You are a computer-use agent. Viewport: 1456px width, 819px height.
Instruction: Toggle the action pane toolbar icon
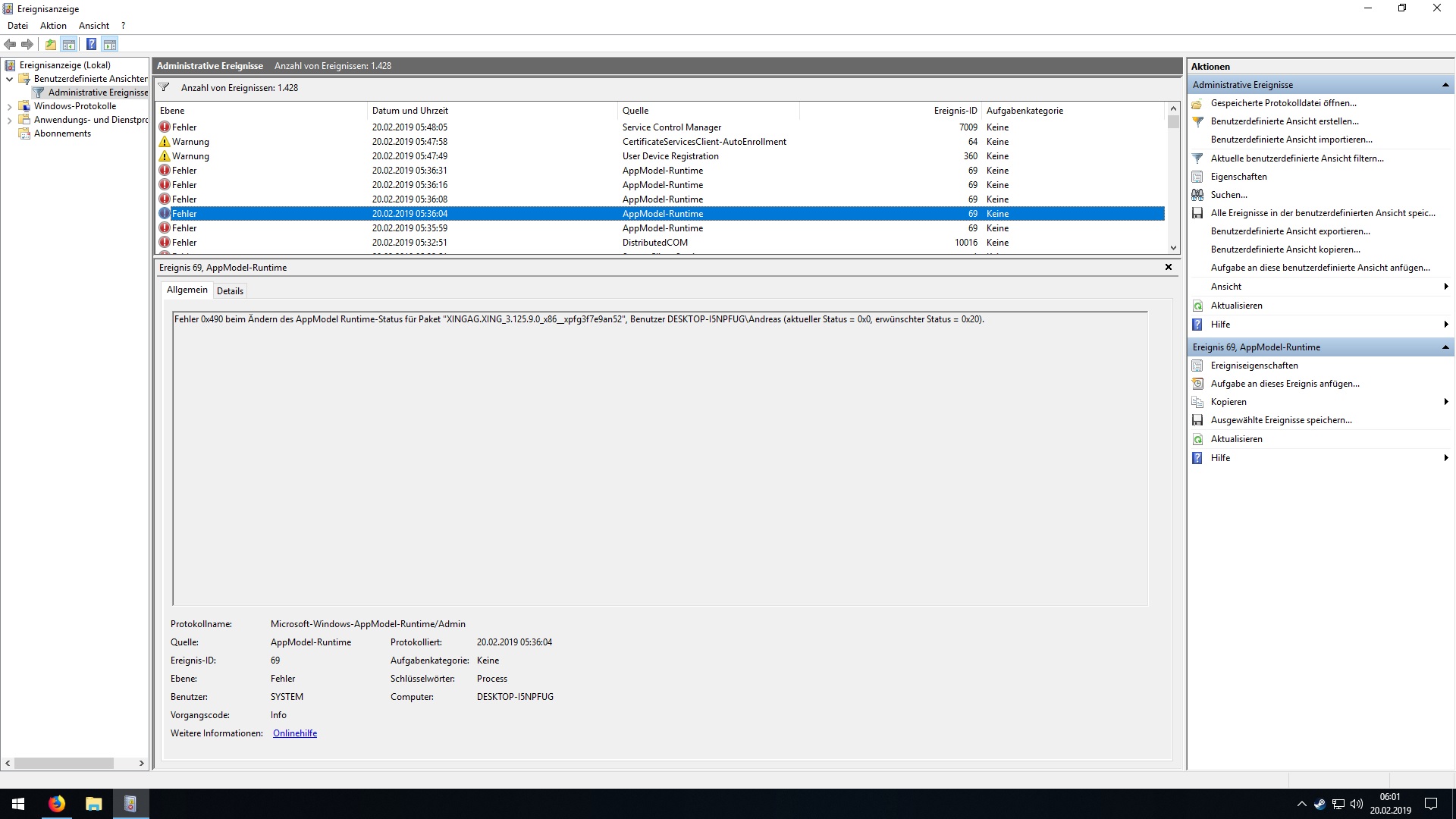pos(110,44)
